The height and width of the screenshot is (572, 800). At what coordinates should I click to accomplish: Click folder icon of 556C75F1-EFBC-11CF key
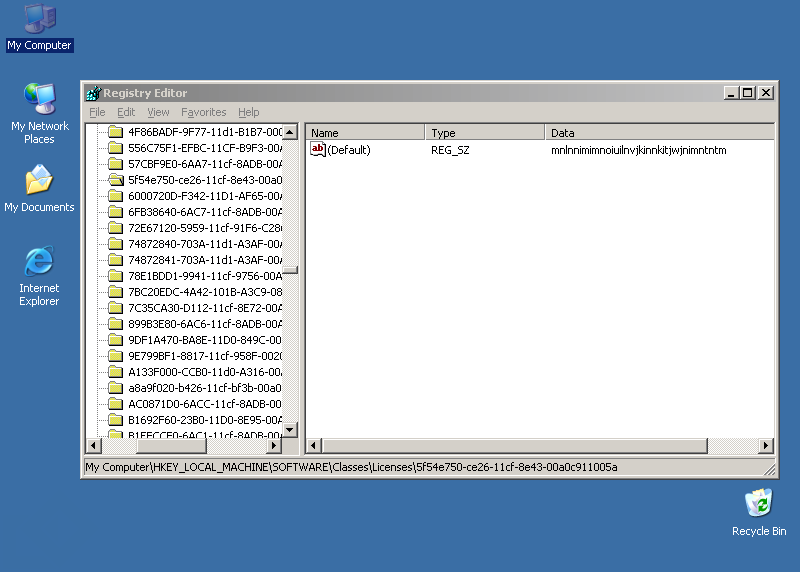tap(116, 148)
